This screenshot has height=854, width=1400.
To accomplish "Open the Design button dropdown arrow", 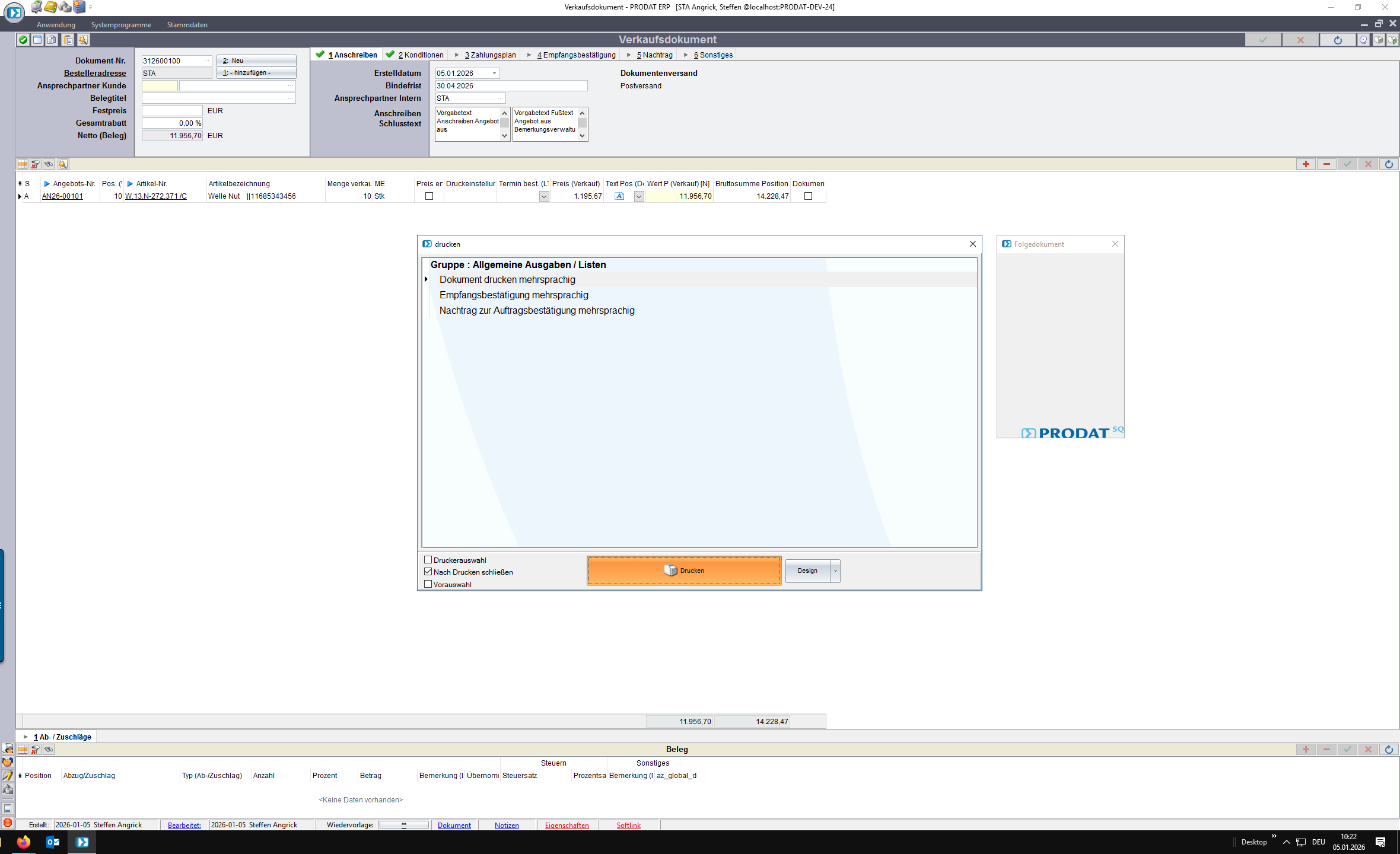I will (x=835, y=571).
